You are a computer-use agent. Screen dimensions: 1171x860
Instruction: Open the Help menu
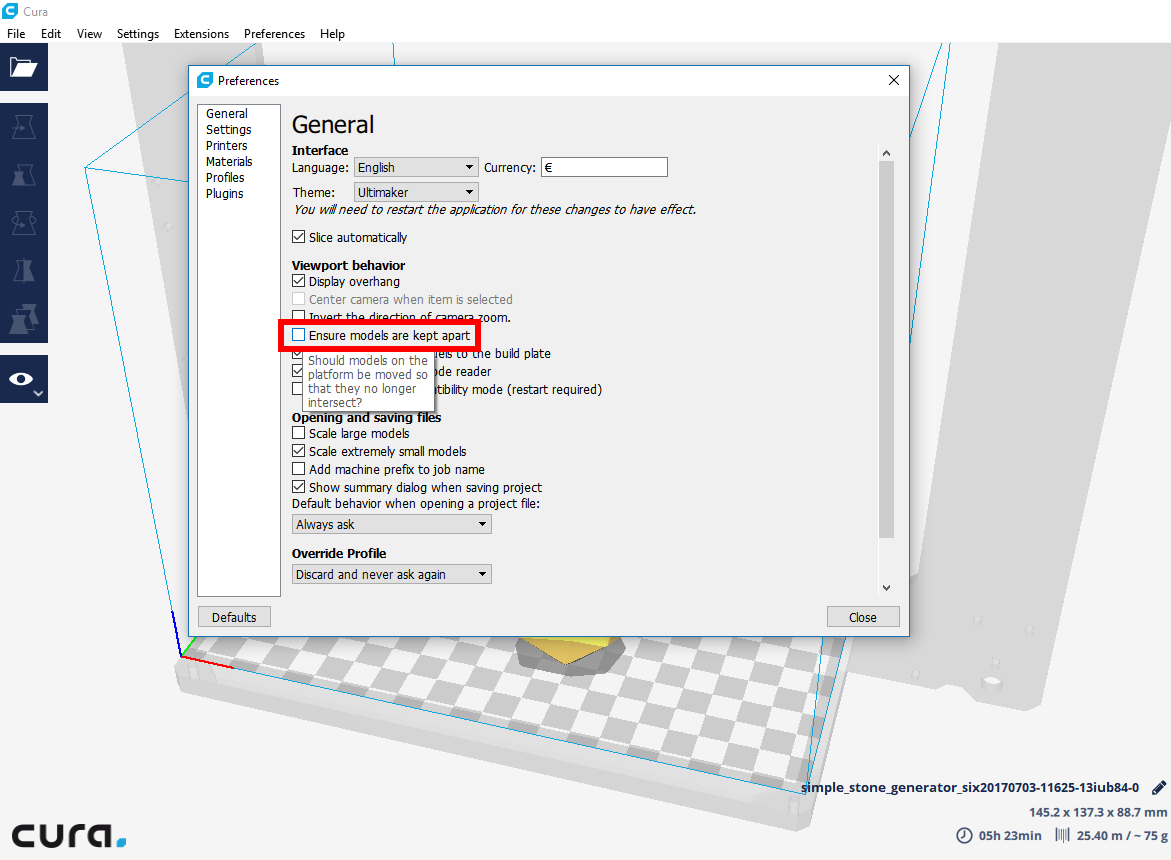coord(332,34)
